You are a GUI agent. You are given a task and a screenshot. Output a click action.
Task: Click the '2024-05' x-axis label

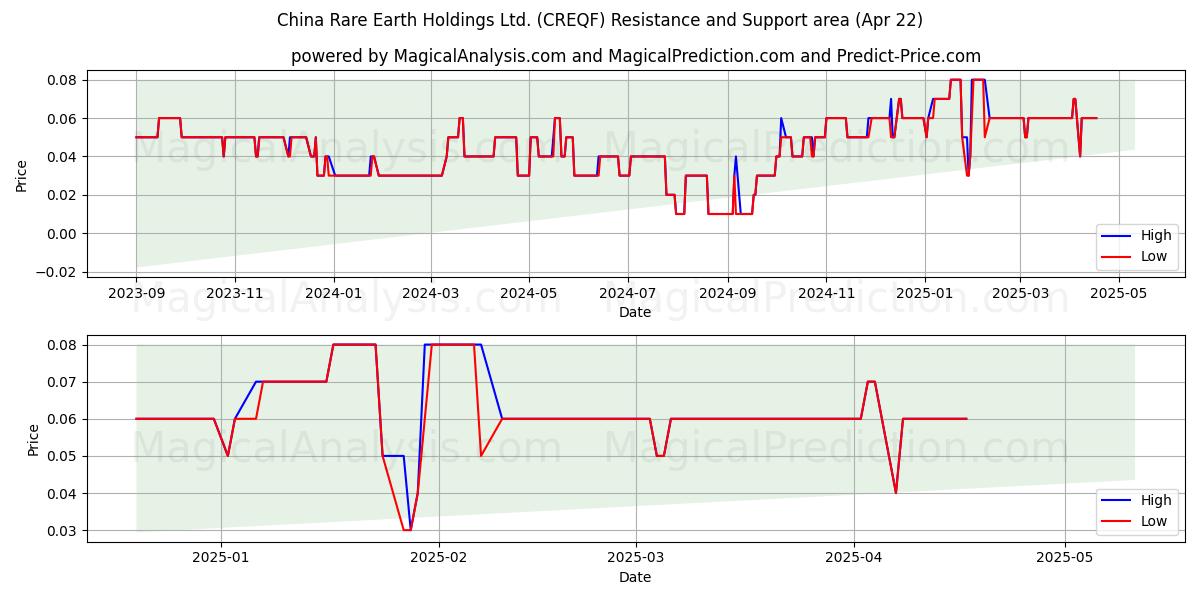(x=529, y=295)
